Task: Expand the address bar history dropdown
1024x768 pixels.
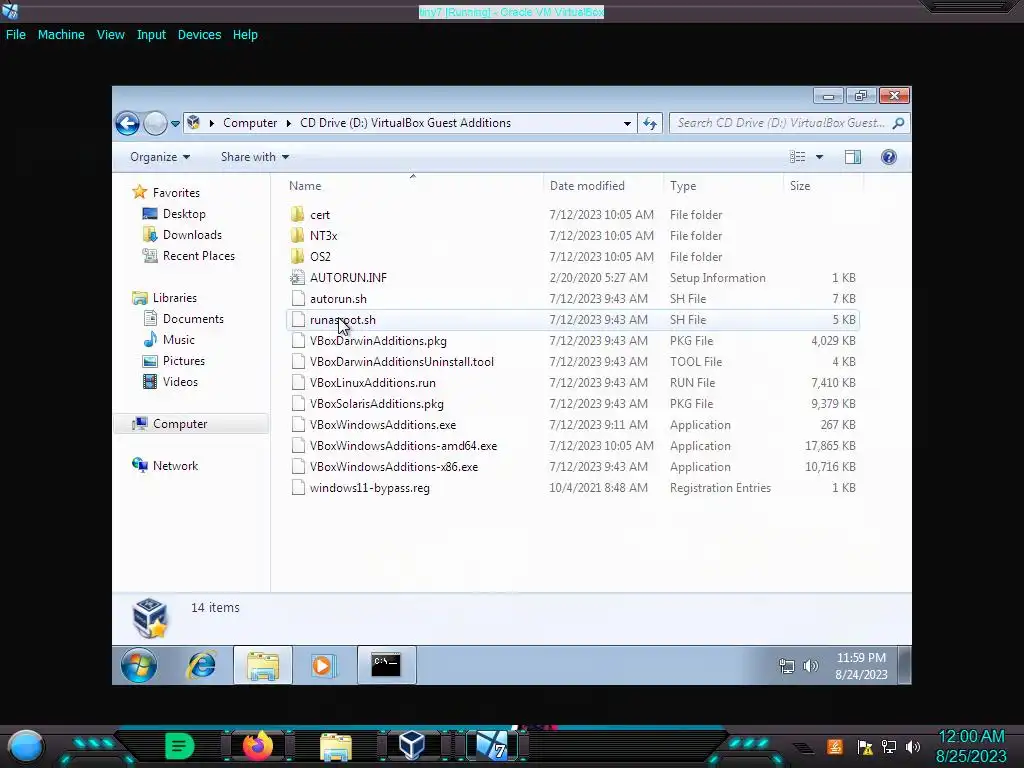Action: pyautogui.click(x=627, y=123)
